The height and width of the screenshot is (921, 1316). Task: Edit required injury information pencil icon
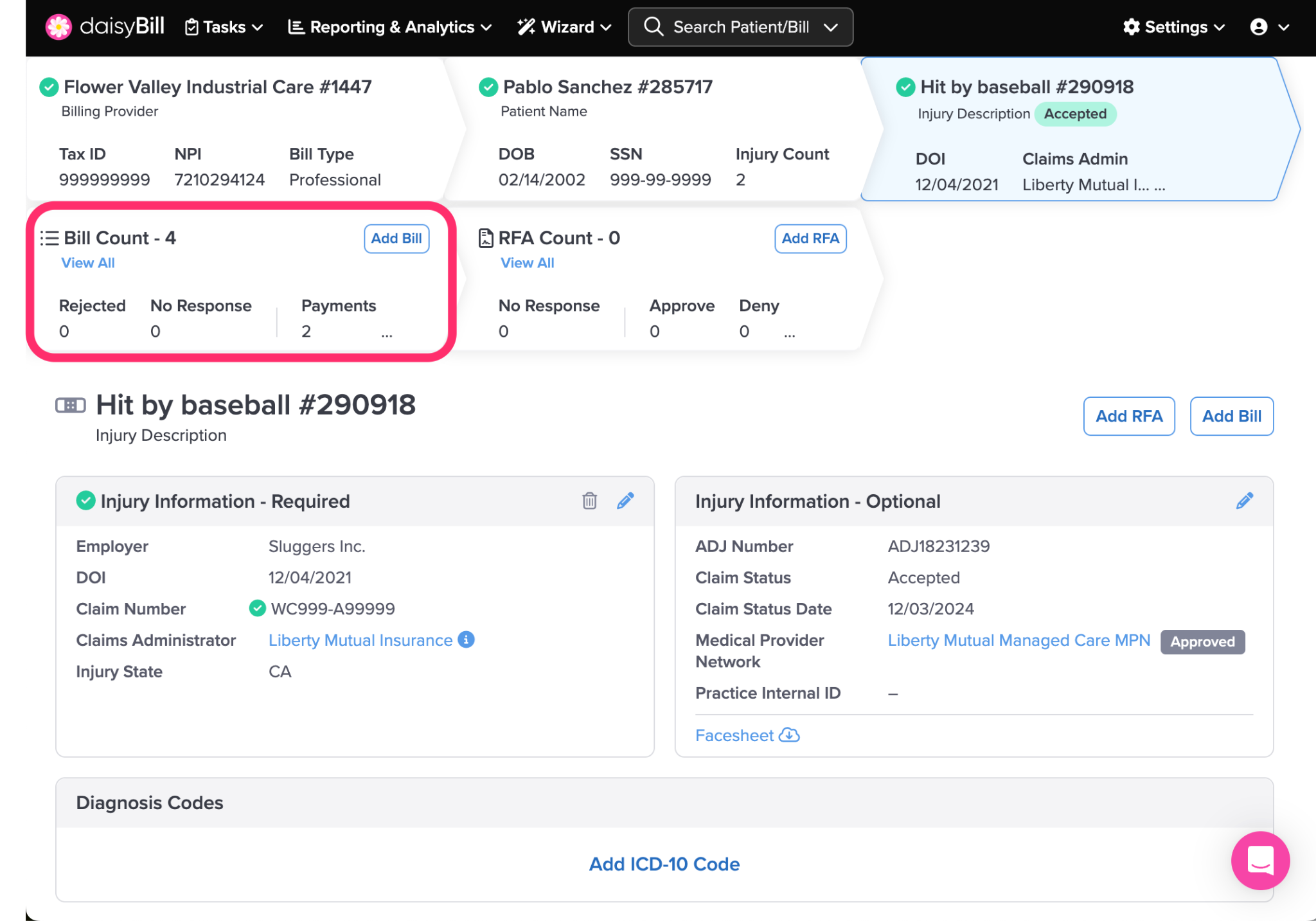625,501
